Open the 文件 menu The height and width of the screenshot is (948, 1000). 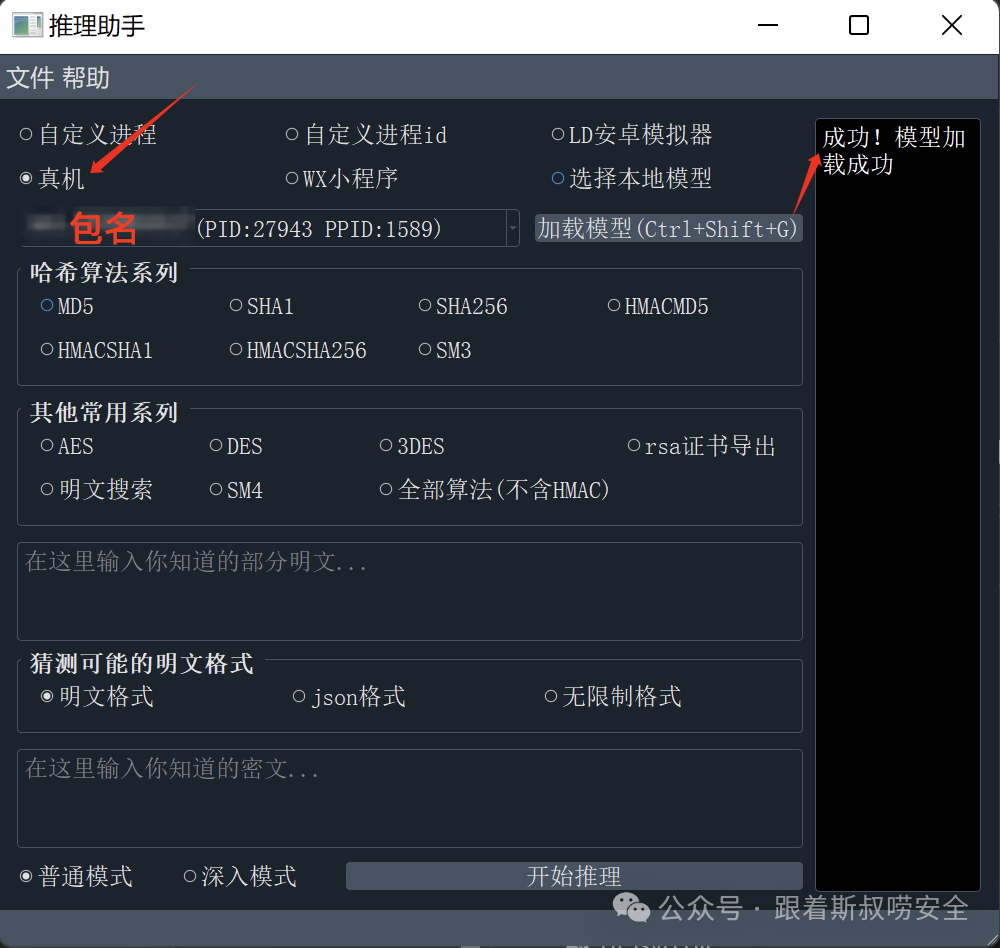pyautogui.click(x=30, y=78)
